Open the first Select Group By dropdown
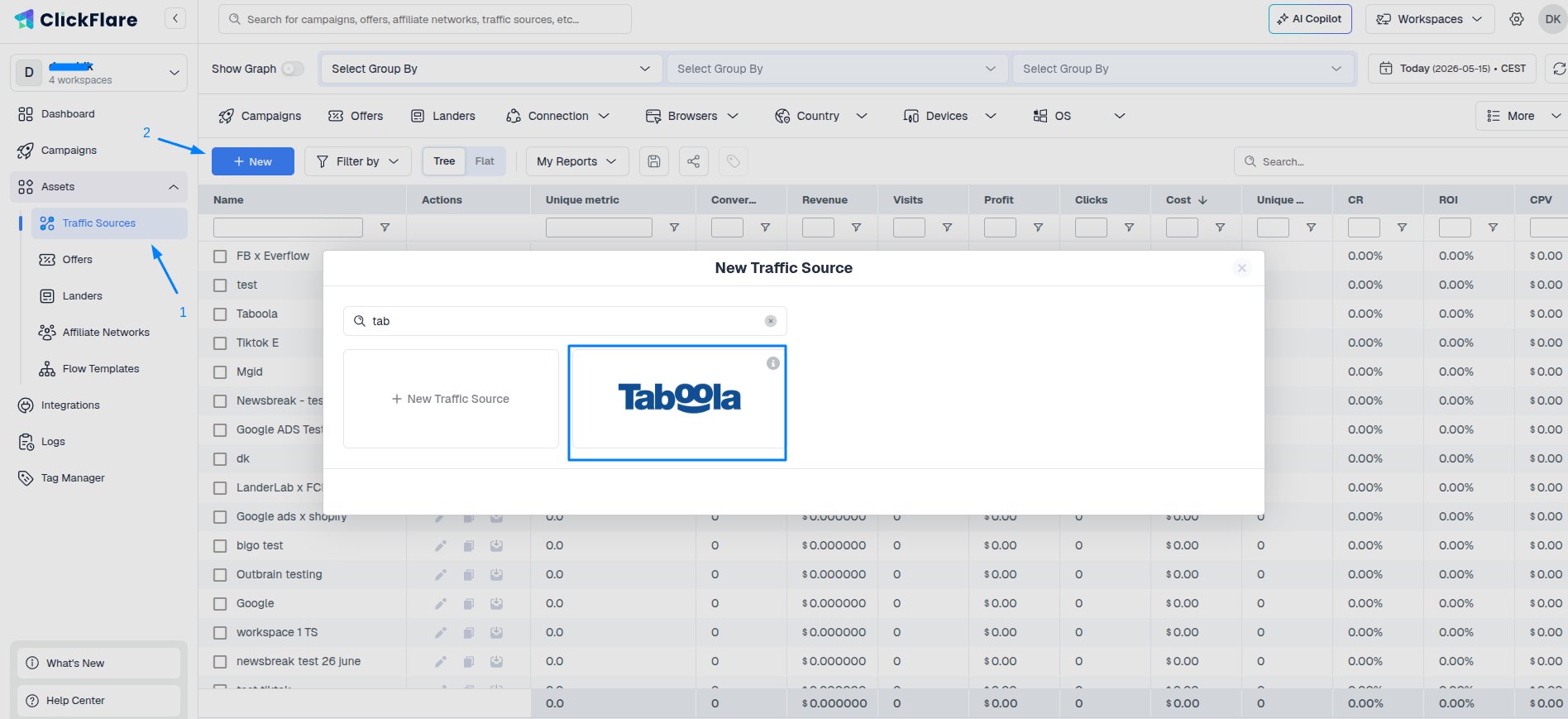The width and height of the screenshot is (1568, 719). 491,69
